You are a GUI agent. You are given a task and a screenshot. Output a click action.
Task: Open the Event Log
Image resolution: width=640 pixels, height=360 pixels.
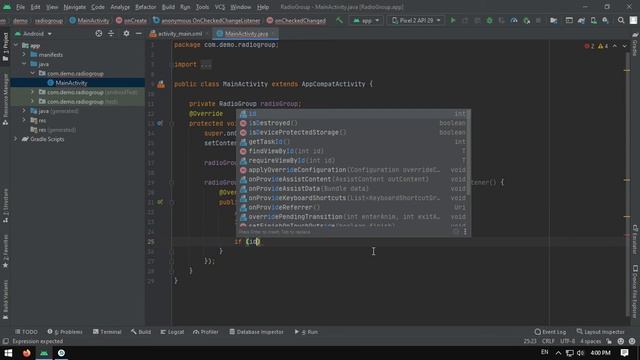coord(550,332)
